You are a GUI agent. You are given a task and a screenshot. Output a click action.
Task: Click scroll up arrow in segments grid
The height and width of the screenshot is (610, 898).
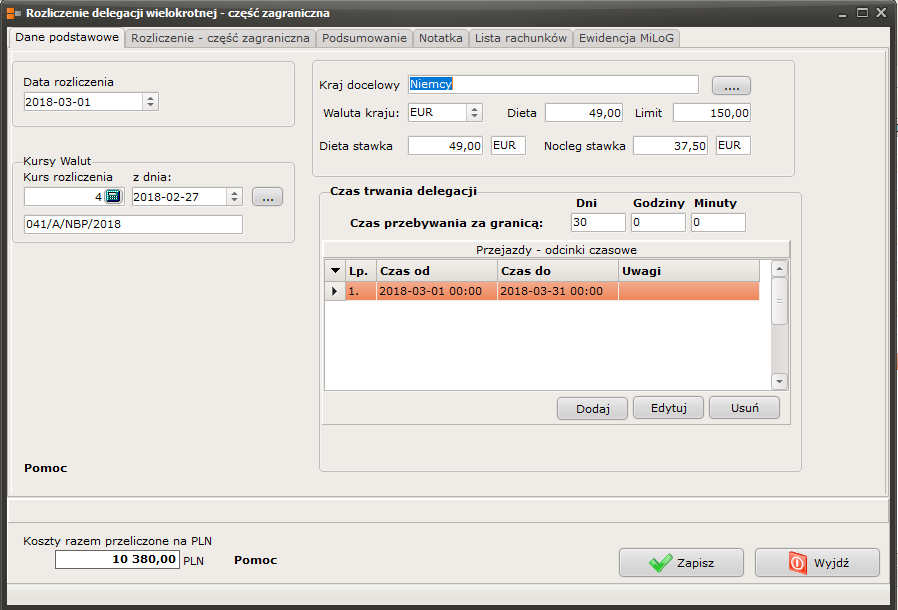[779, 269]
